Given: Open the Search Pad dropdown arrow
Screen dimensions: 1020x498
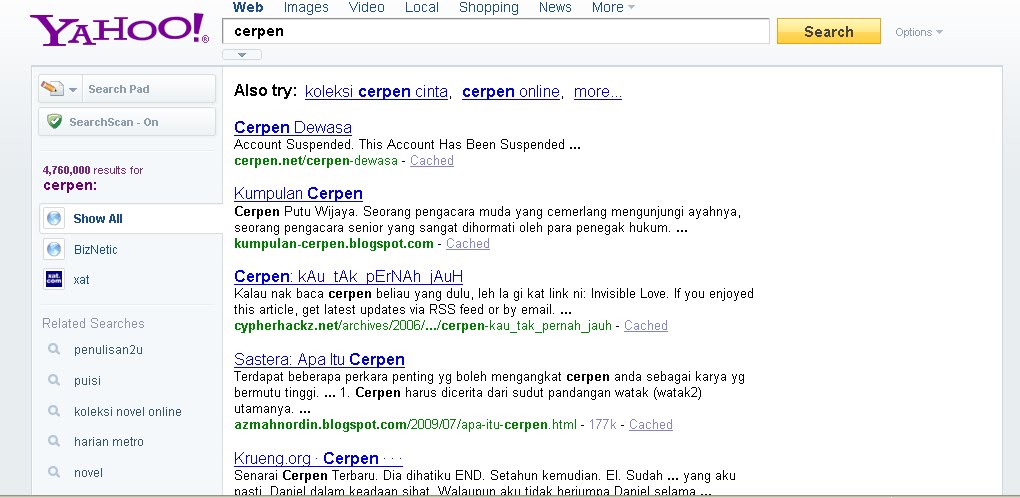Looking at the screenshot, I should pyautogui.click(x=73, y=90).
